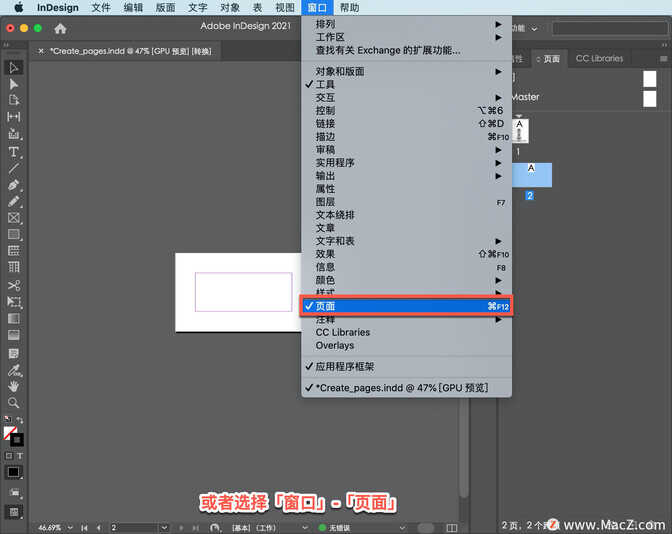Toggle the checked 工具 menu item

click(407, 84)
